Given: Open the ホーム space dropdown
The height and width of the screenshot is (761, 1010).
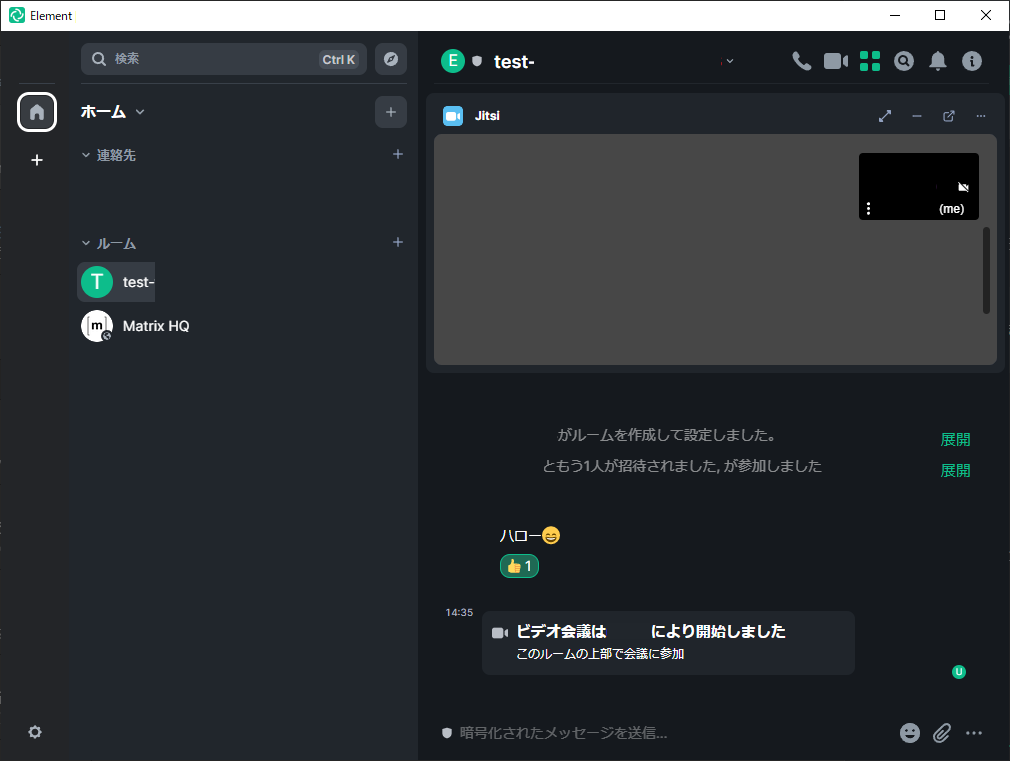Looking at the screenshot, I should click(x=138, y=111).
